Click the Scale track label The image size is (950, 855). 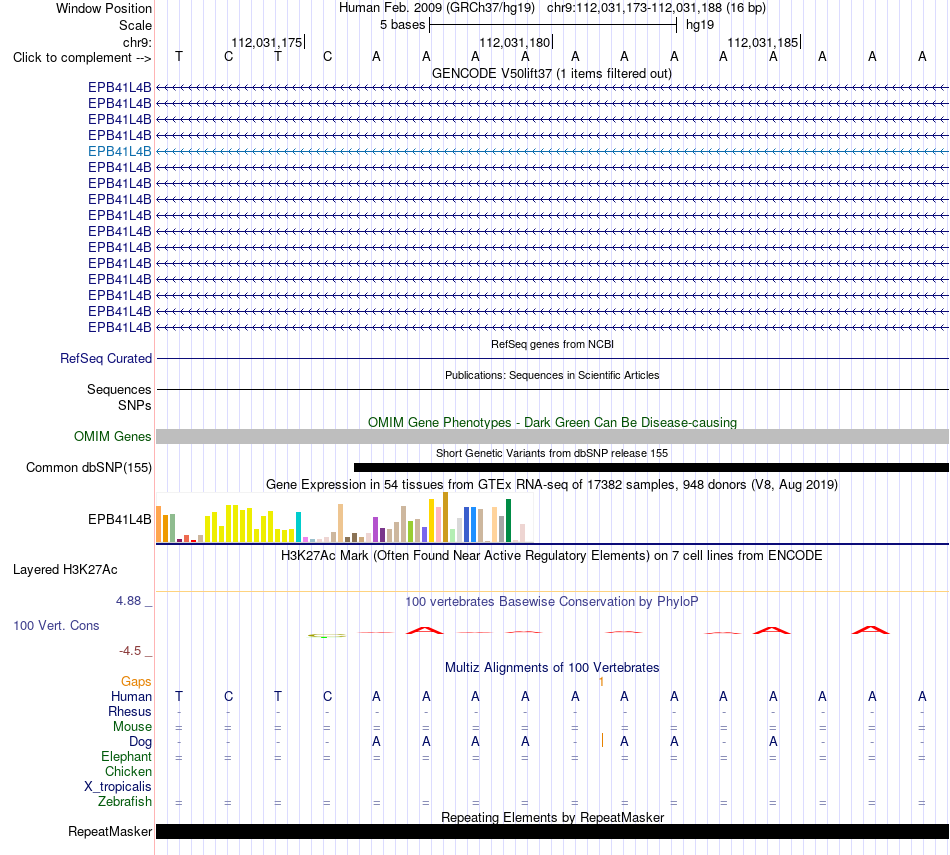[x=135, y=25]
